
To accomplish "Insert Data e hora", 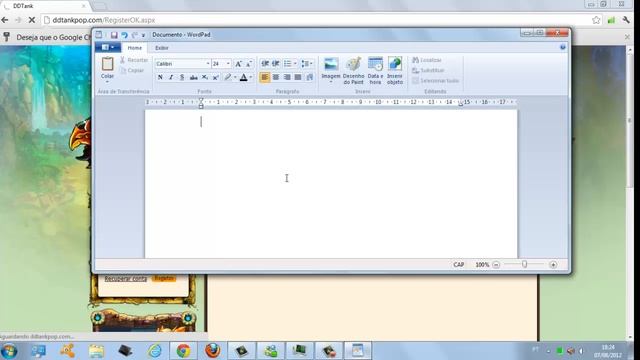I will click(x=375, y=70).
